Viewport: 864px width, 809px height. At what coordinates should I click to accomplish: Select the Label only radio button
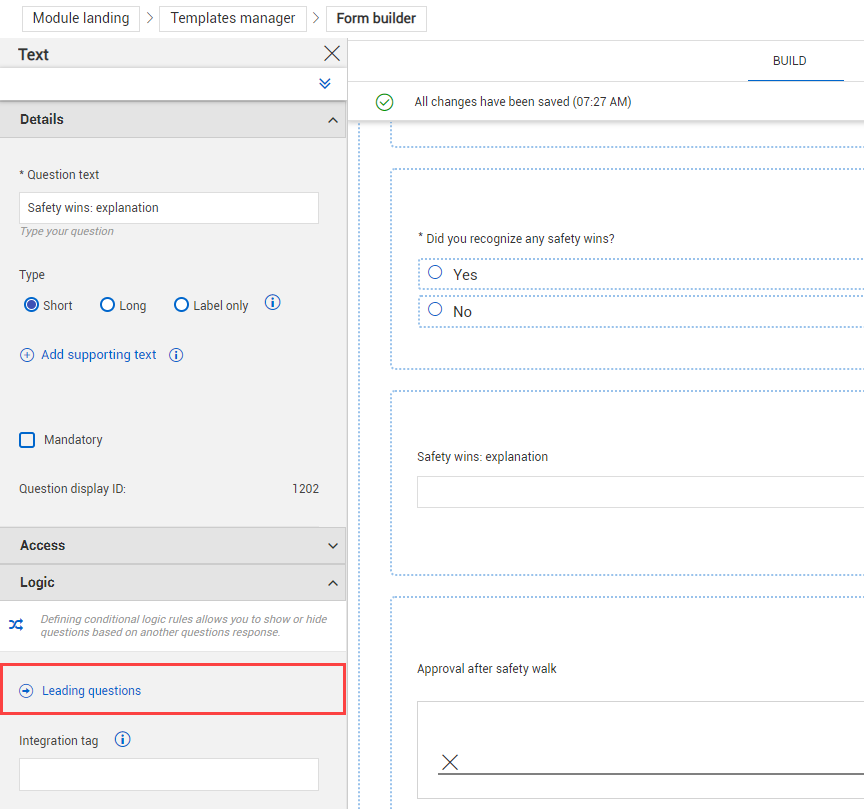click(x=181, y=305)
